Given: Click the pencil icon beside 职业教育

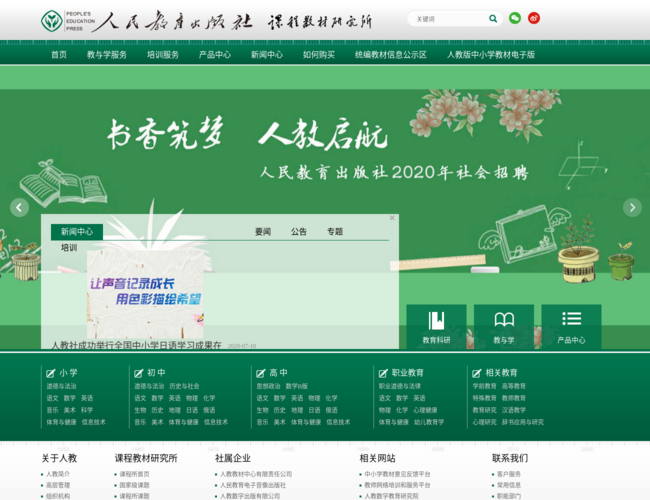Looking at the screenshot, I should point(383,373).
